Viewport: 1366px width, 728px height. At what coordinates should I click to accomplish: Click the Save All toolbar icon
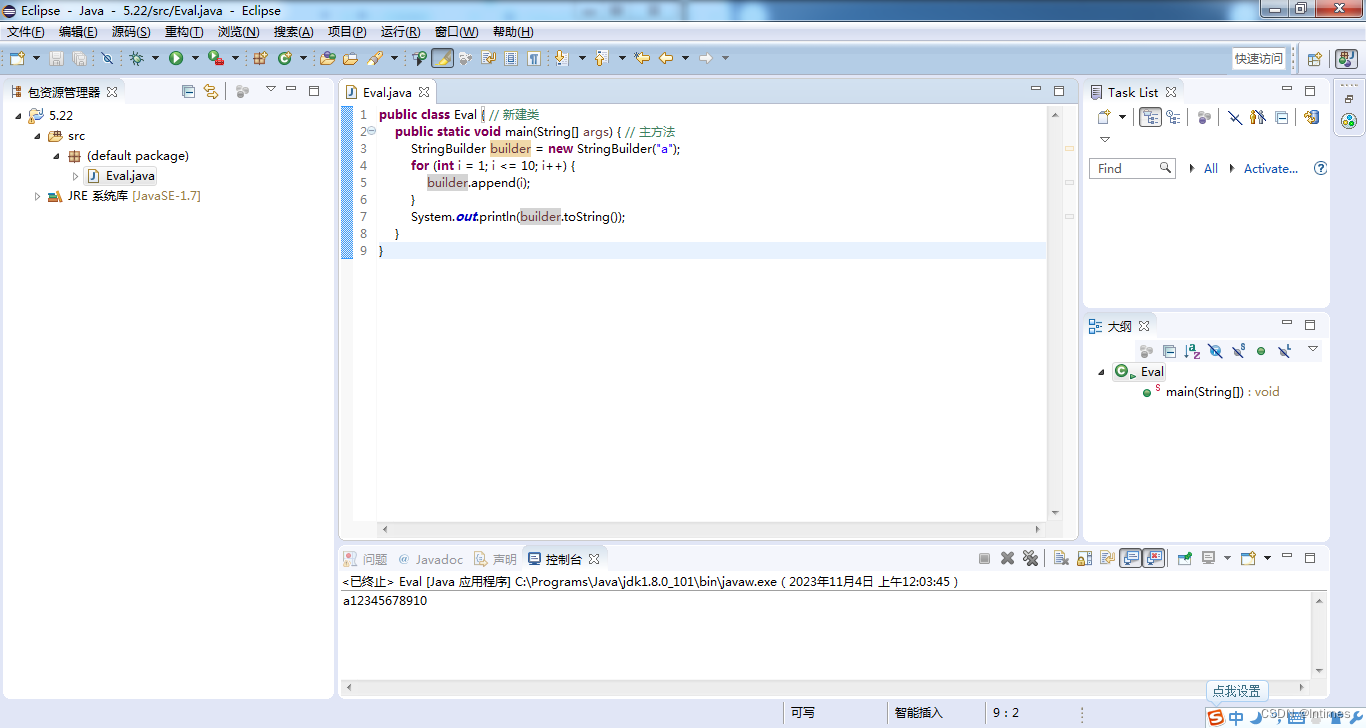(x=79, y=58)
